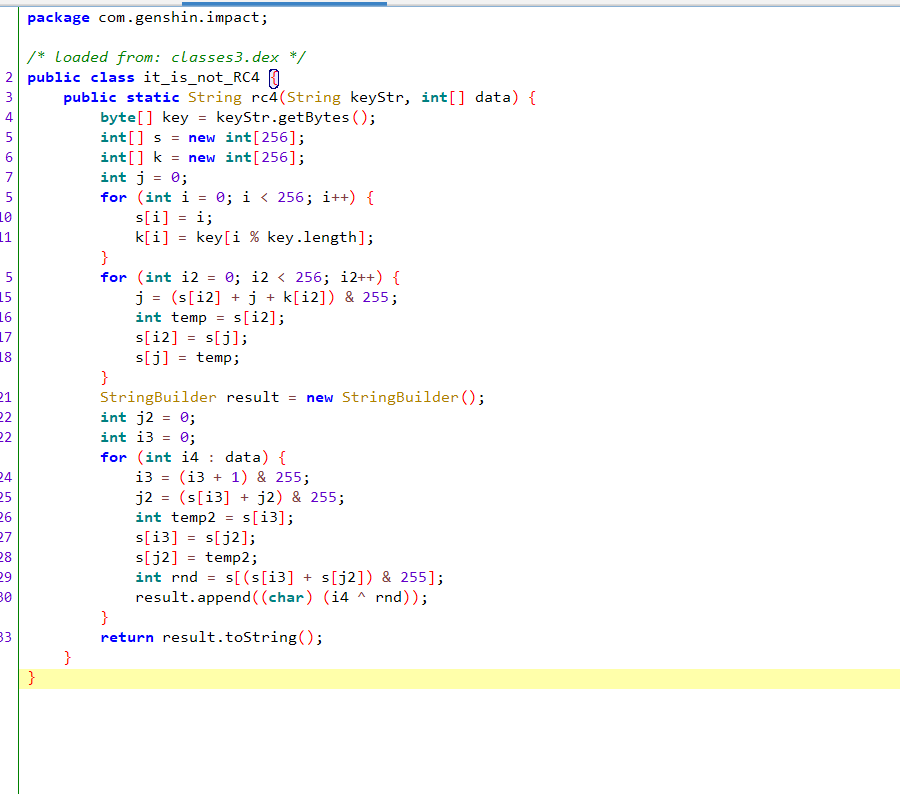This screenshot has height=794, width=900.
Task: Click the line 'int i3 = 0;'
Action: 148,437
